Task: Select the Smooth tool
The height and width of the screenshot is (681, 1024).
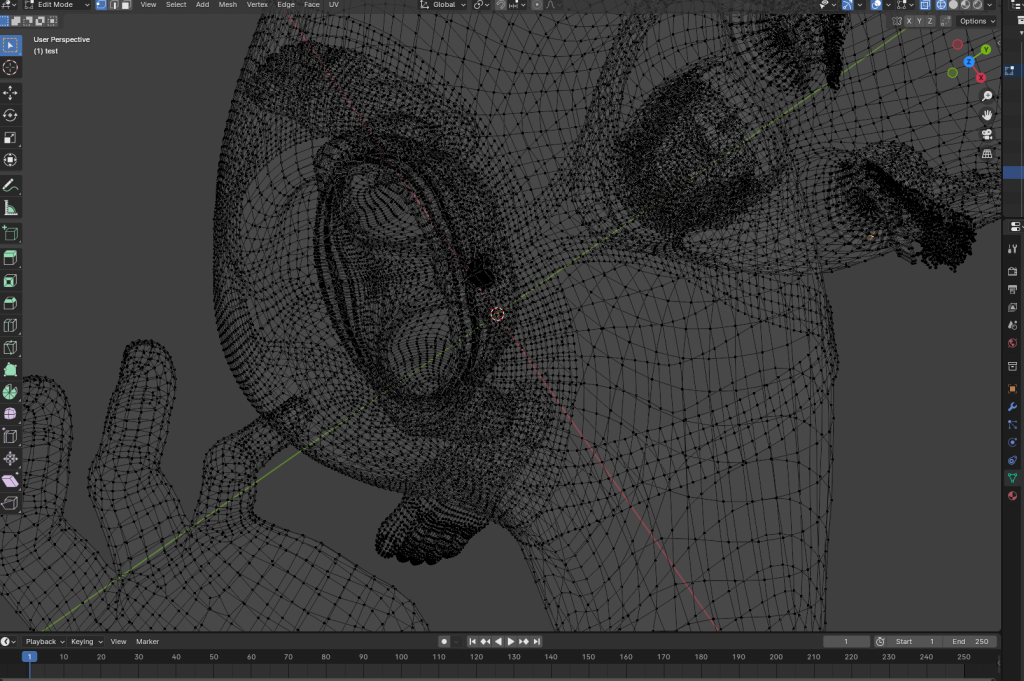Action: 10,414
